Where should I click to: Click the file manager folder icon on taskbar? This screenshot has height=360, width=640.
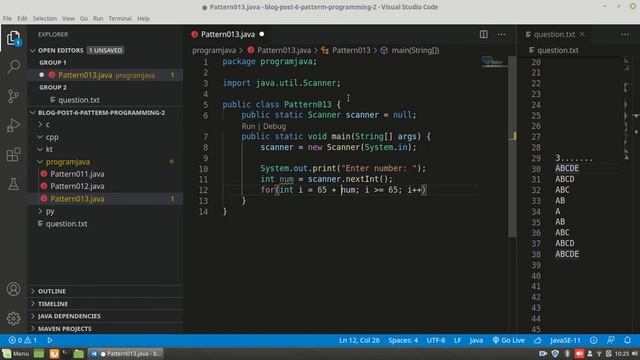[x=79, y=353]
